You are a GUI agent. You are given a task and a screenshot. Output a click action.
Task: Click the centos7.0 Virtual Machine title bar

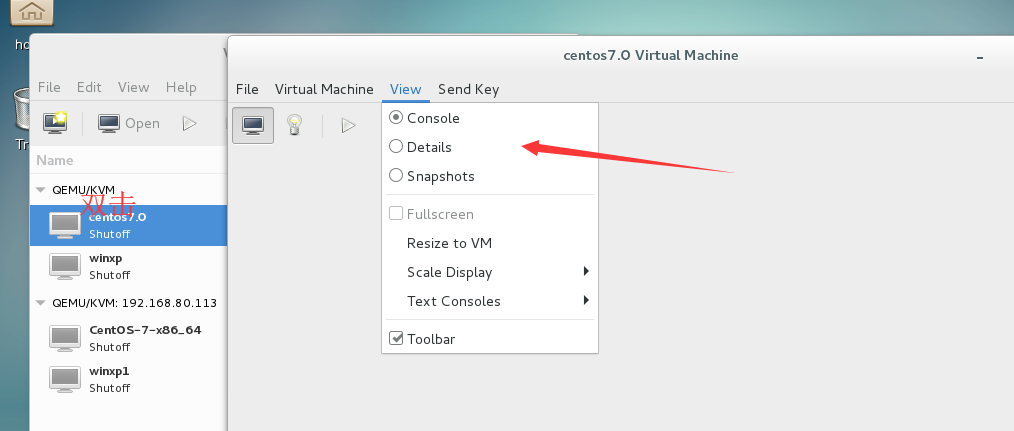(x=651, y=56)
